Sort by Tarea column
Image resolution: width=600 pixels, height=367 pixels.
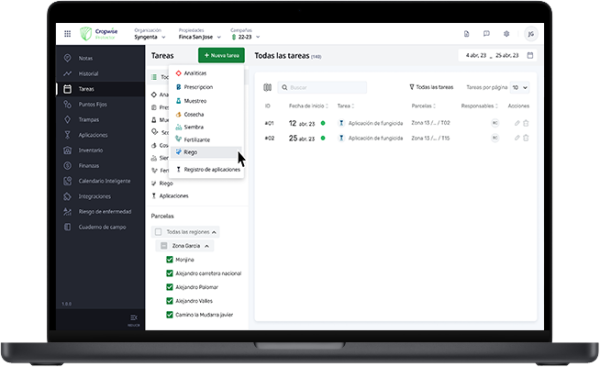[x=346, y=106]
